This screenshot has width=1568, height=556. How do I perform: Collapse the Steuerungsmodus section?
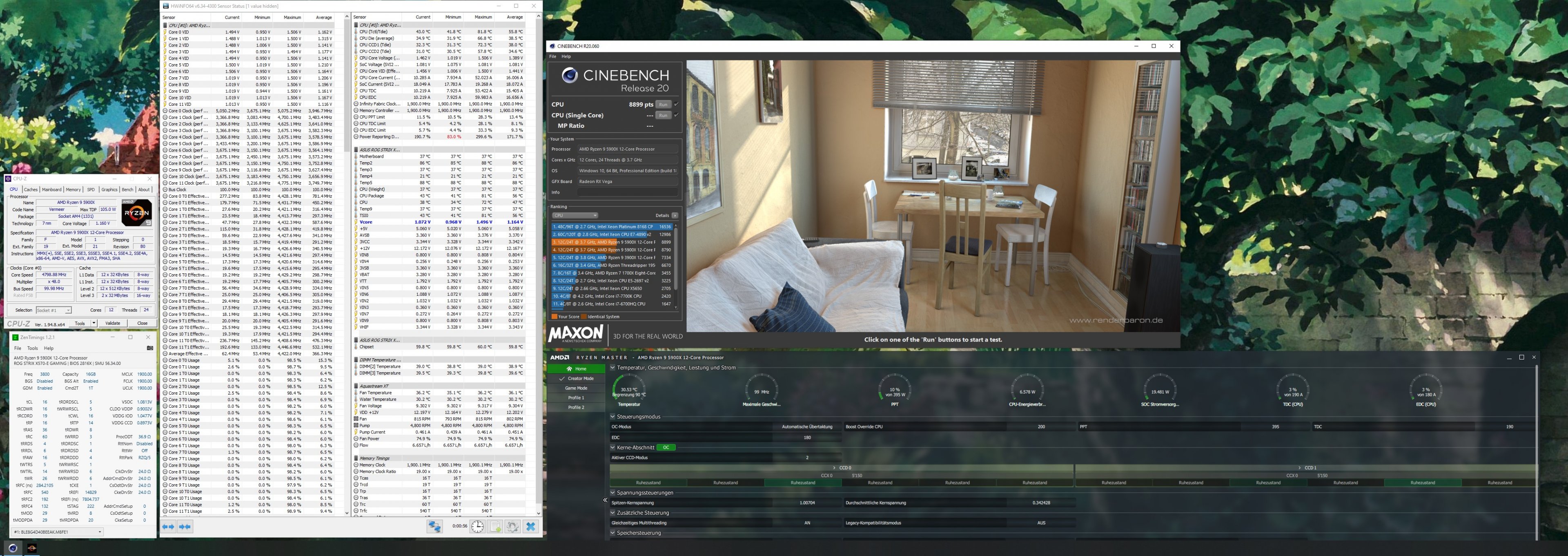[613, 417]
